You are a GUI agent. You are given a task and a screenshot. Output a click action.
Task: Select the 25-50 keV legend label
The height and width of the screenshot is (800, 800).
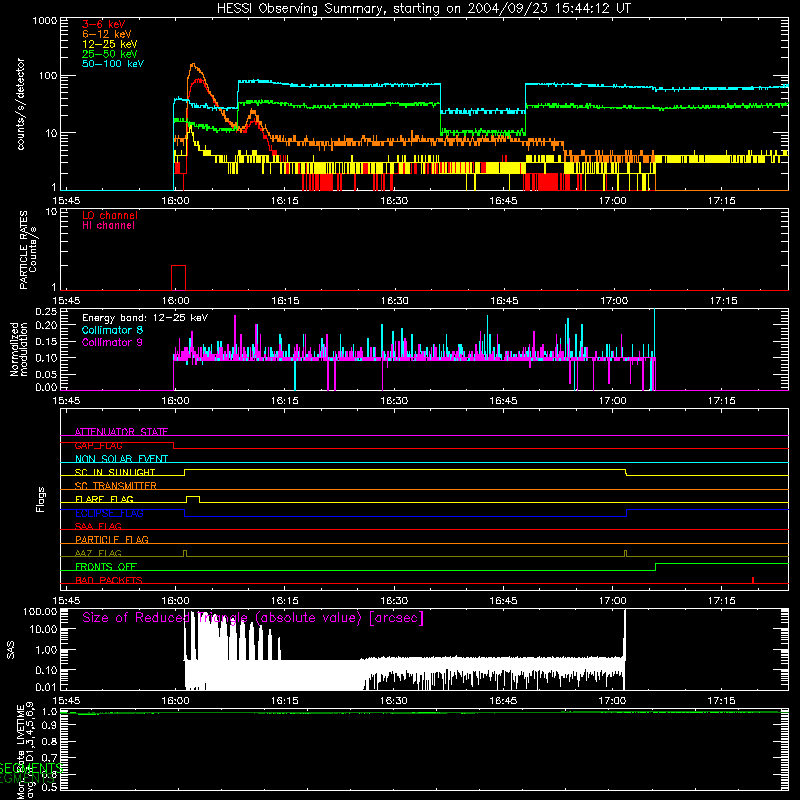point(110,54)
